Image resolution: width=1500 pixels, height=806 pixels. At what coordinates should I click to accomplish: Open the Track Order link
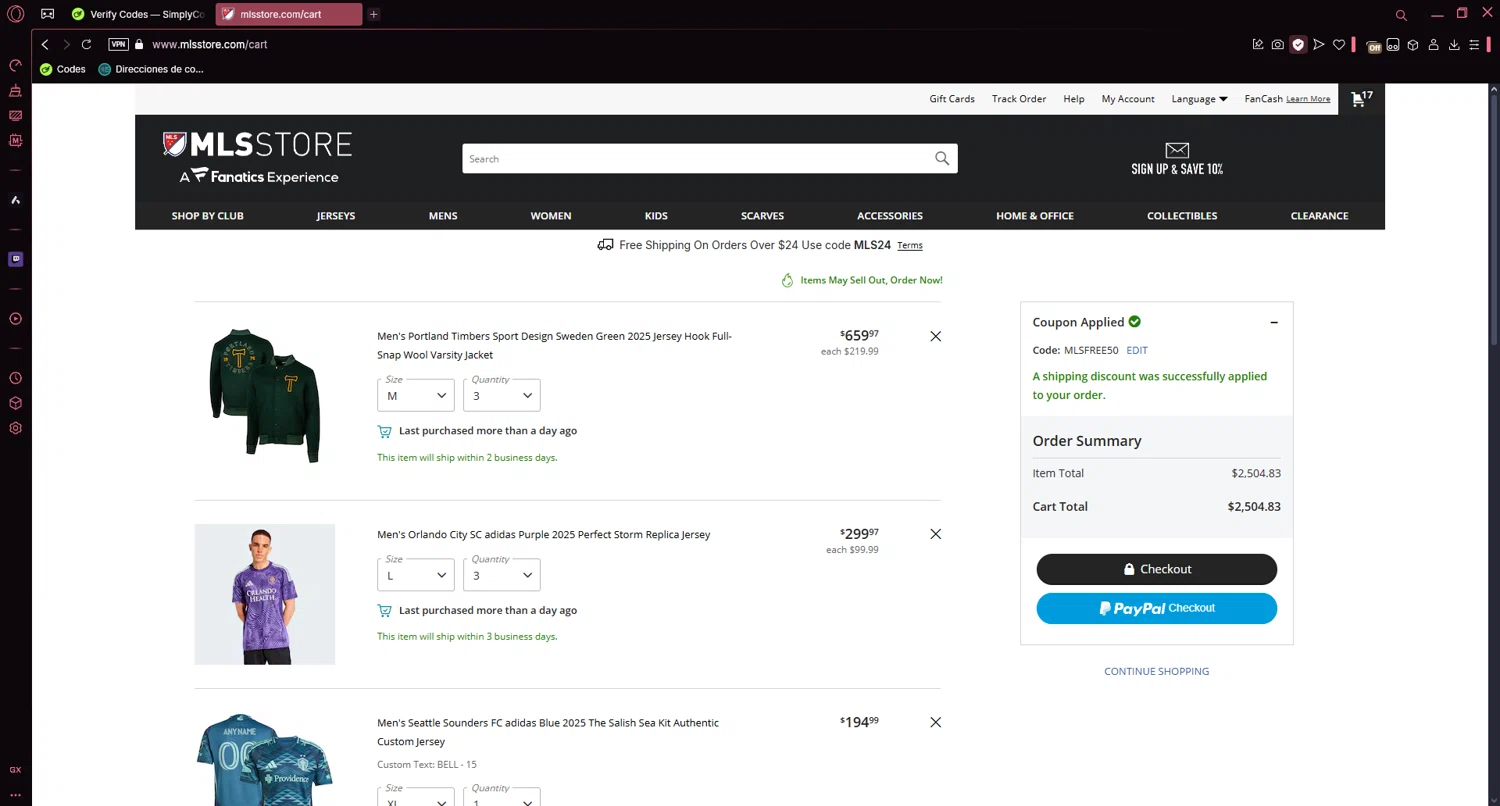click(1019, 99)
